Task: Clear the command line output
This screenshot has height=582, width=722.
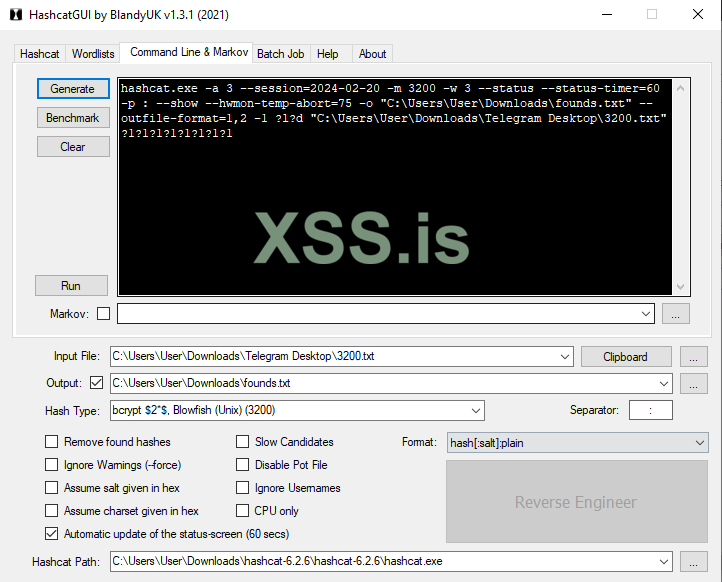Action: tap(73, 146)
